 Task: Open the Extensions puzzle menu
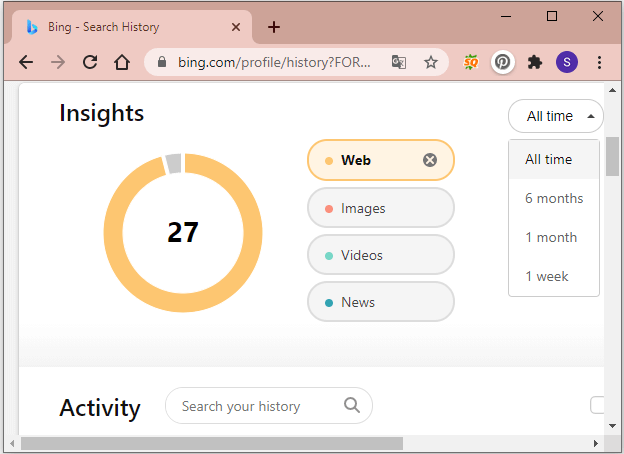(534, 62)
